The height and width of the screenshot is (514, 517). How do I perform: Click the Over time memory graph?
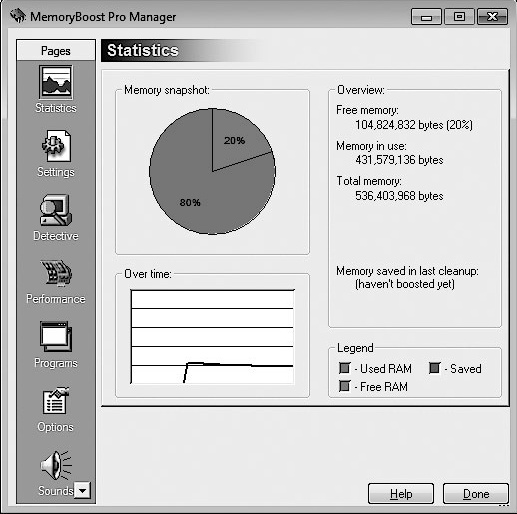tap(212, 337)
